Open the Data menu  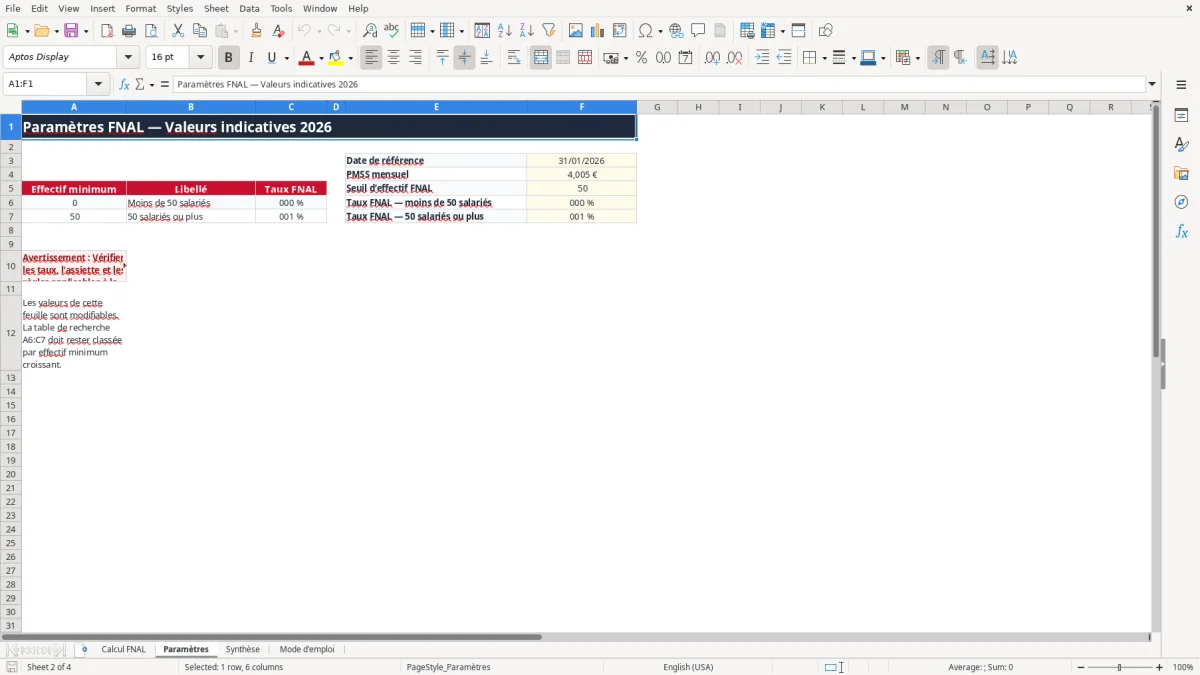click(249, 8)
